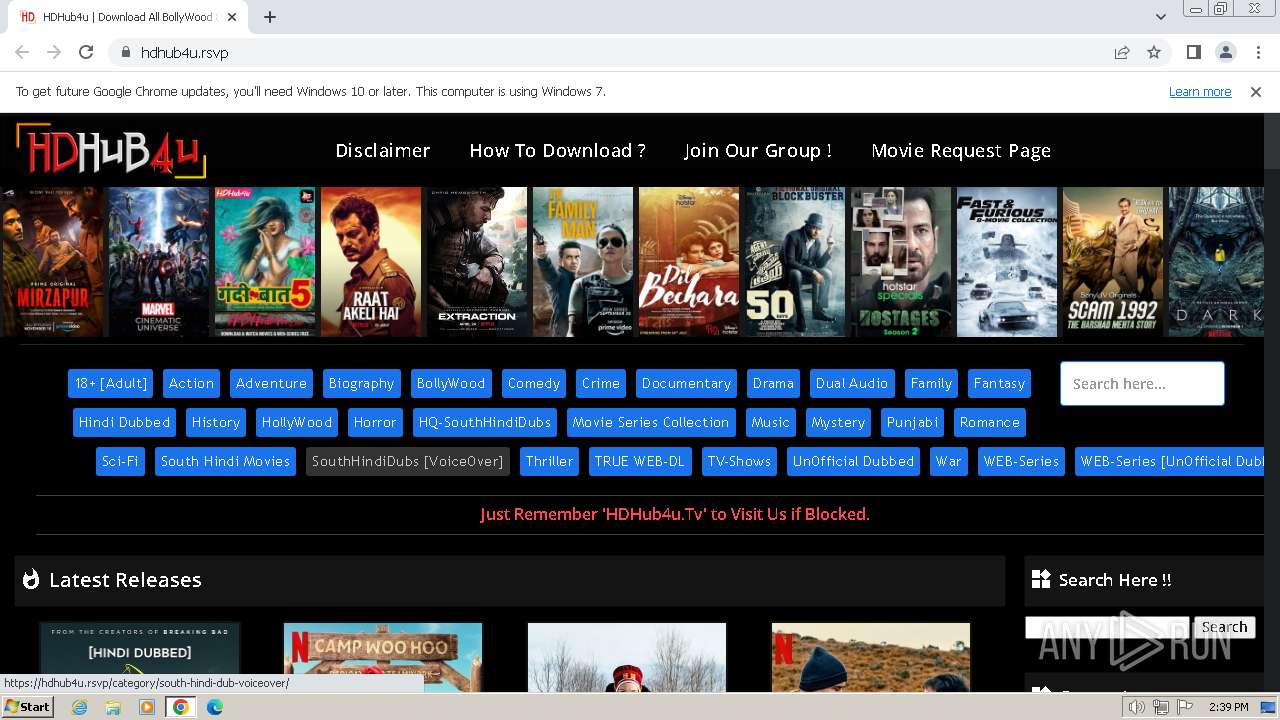Open the Mirzapur poster
This screenshot has width=1280, height=720.
click(52, 262)
